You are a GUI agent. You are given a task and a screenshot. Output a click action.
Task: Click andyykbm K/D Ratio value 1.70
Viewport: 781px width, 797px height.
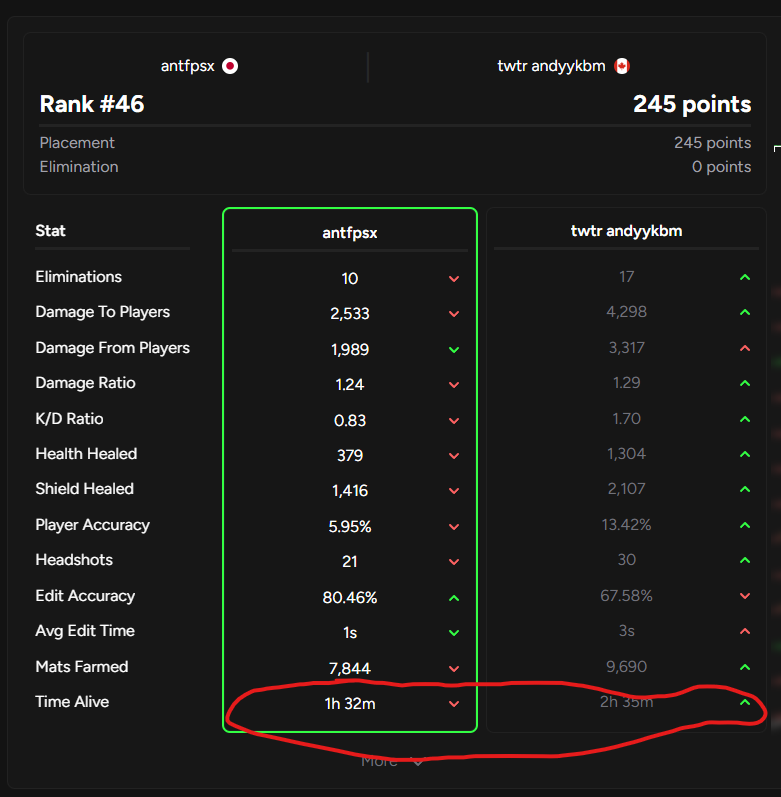(x=627, y=419)
